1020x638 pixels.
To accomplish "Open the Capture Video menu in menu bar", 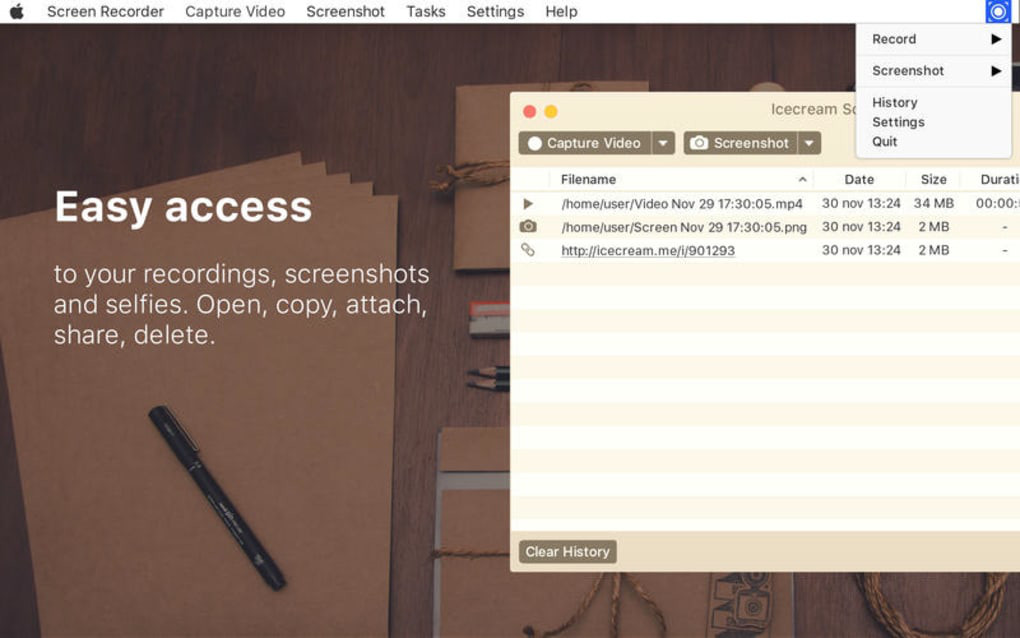I will click(235, 11).
